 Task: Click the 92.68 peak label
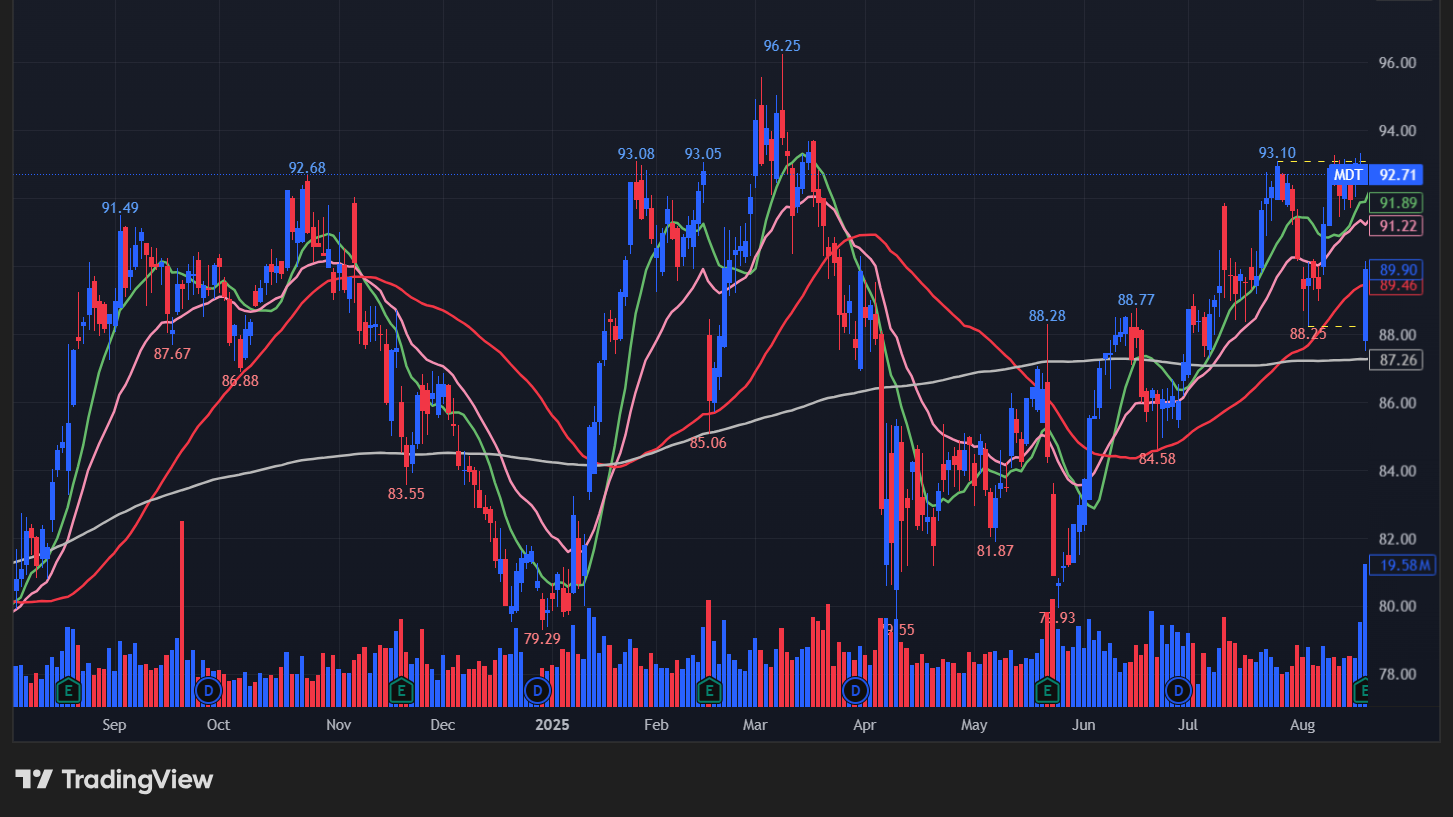pos(307,168)
